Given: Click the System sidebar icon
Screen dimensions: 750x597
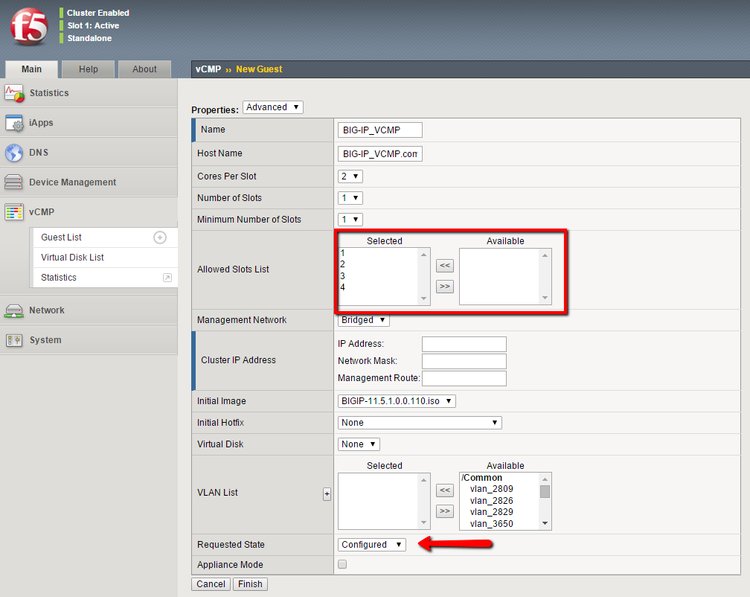Looking at the screenshot, I should (x=14, y=340).
